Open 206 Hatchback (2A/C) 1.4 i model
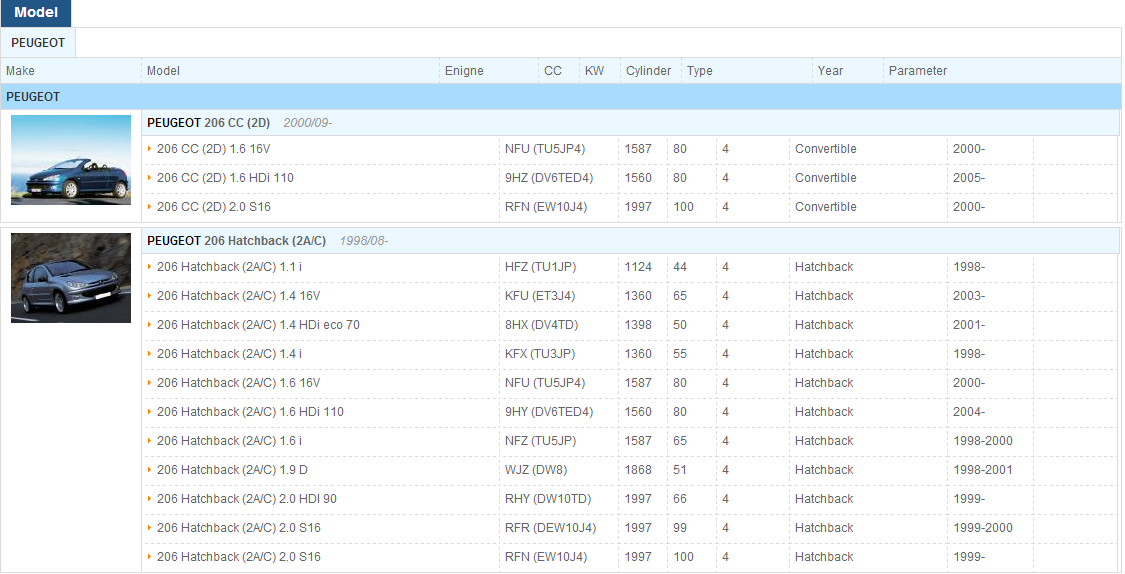This screenshot has width=1125, height=574. [230, 354]
